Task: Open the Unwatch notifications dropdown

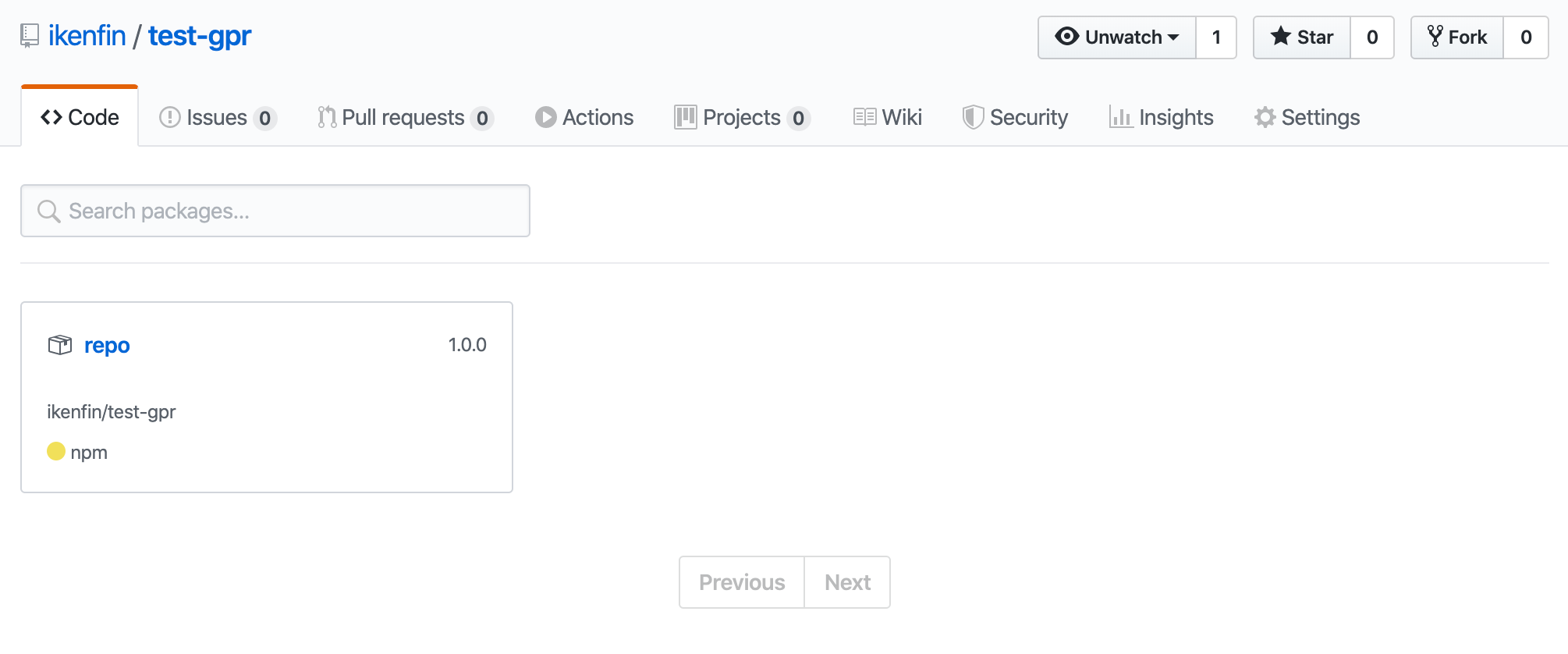Action: (1116, 37)
